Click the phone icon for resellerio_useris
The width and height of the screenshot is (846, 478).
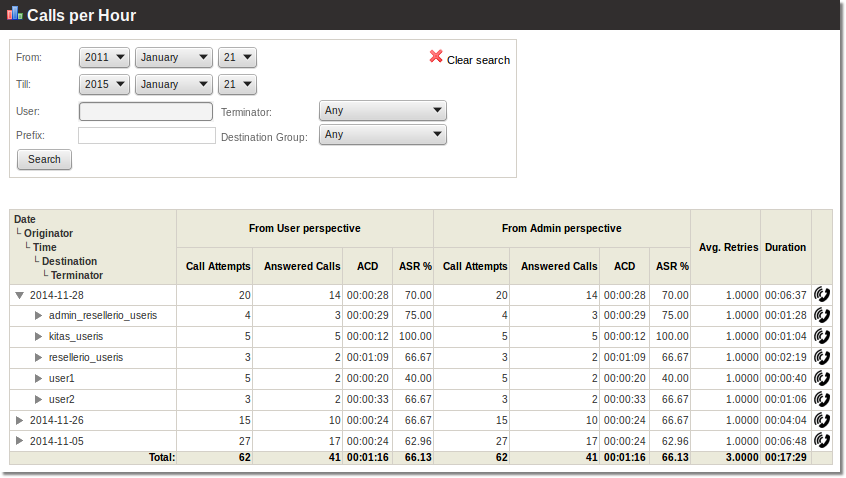822,357
